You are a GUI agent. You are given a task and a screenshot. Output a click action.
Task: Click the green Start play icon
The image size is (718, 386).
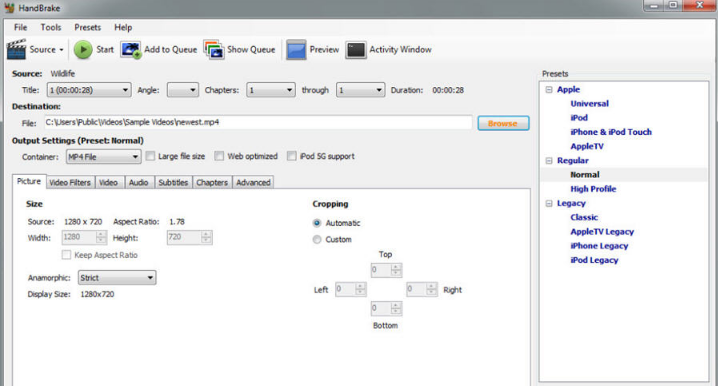(x=83, y=49)
